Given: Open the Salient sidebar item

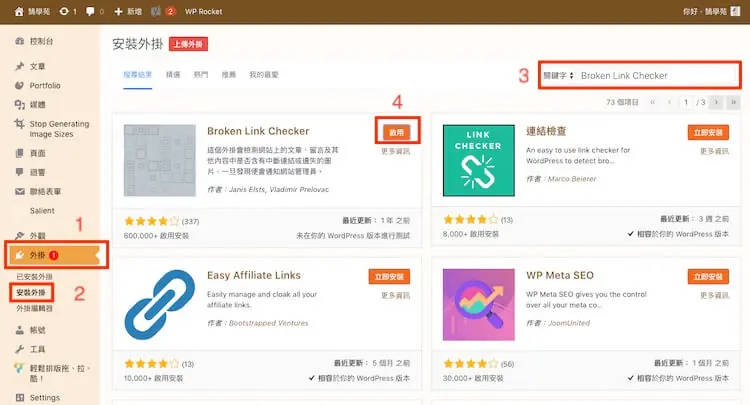Looking at the screenshot, I should (x=42, y=210).
